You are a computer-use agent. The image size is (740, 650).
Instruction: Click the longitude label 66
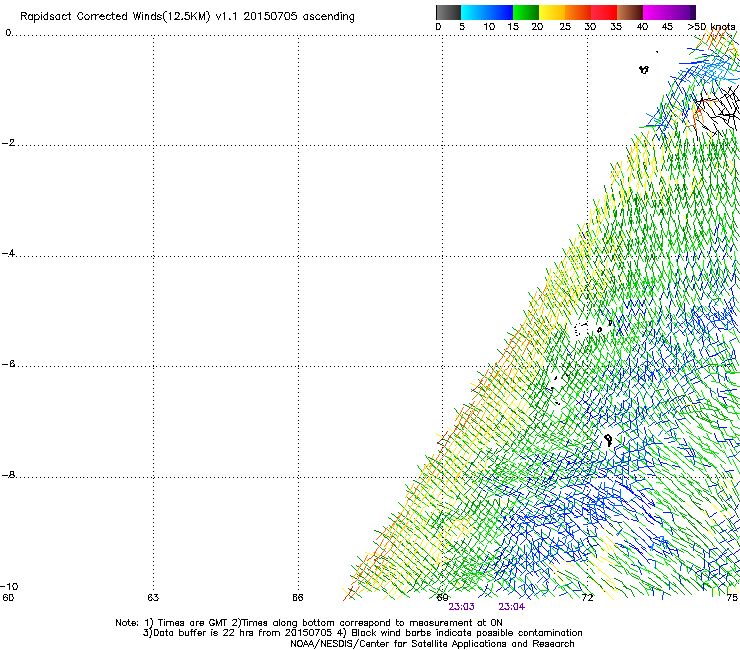pyautogui.click(x=297, y=598)
